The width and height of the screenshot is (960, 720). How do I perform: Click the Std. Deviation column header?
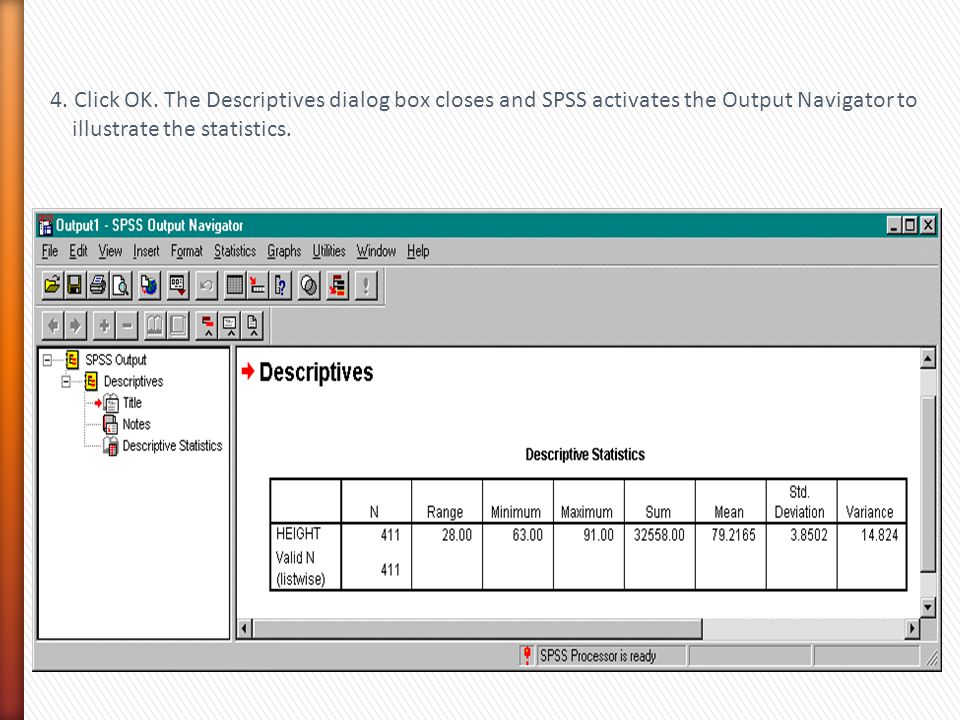click(x=799, y=502)
